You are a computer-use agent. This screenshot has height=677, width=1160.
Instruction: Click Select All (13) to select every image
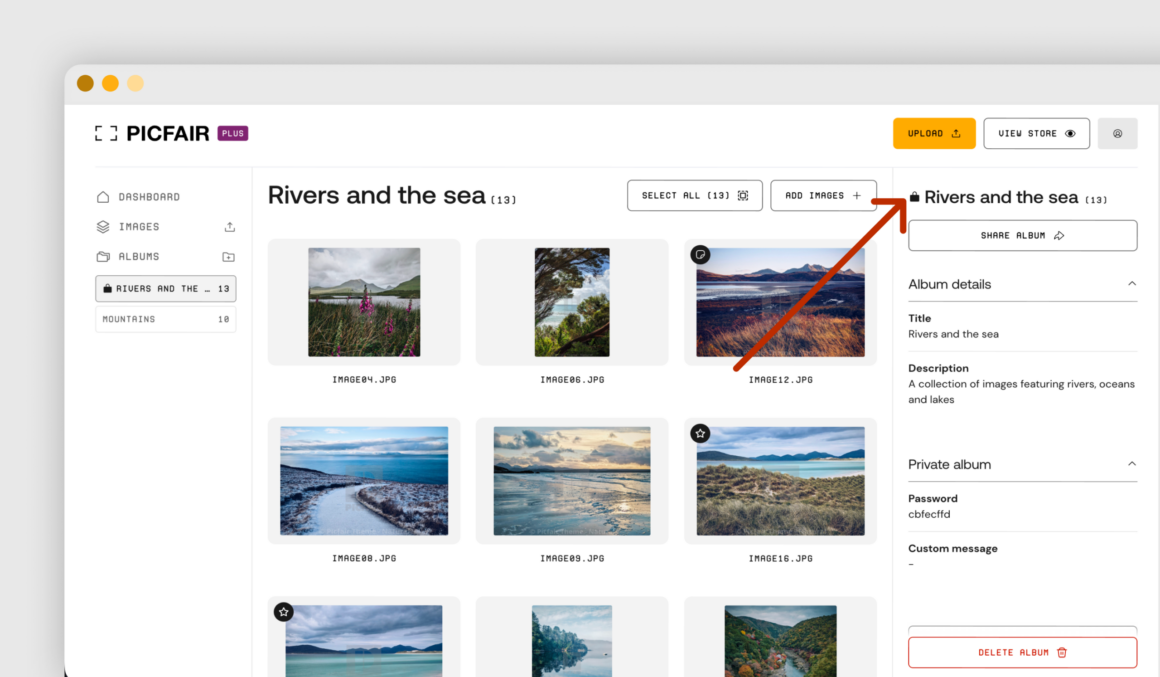pyautogui.click(x=694, y=195)
